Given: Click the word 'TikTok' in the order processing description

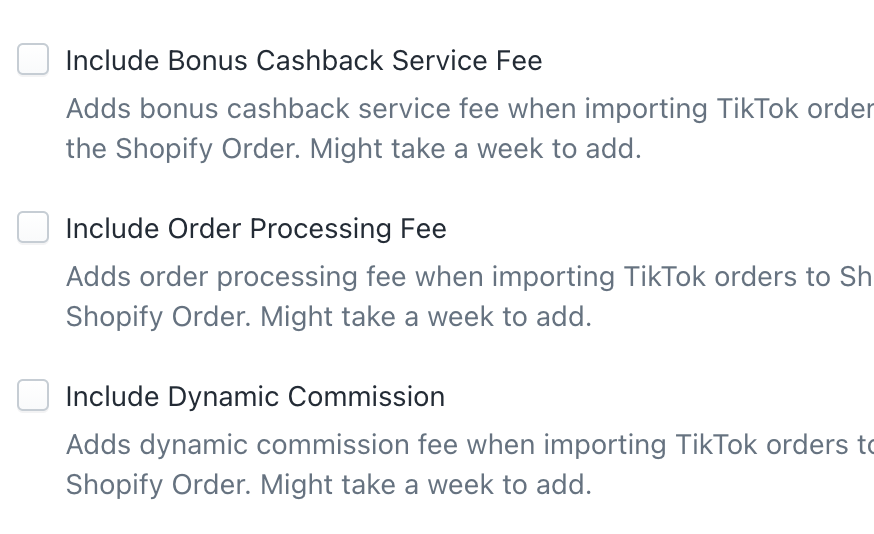Looking at the screenshot, I should 664,277.
